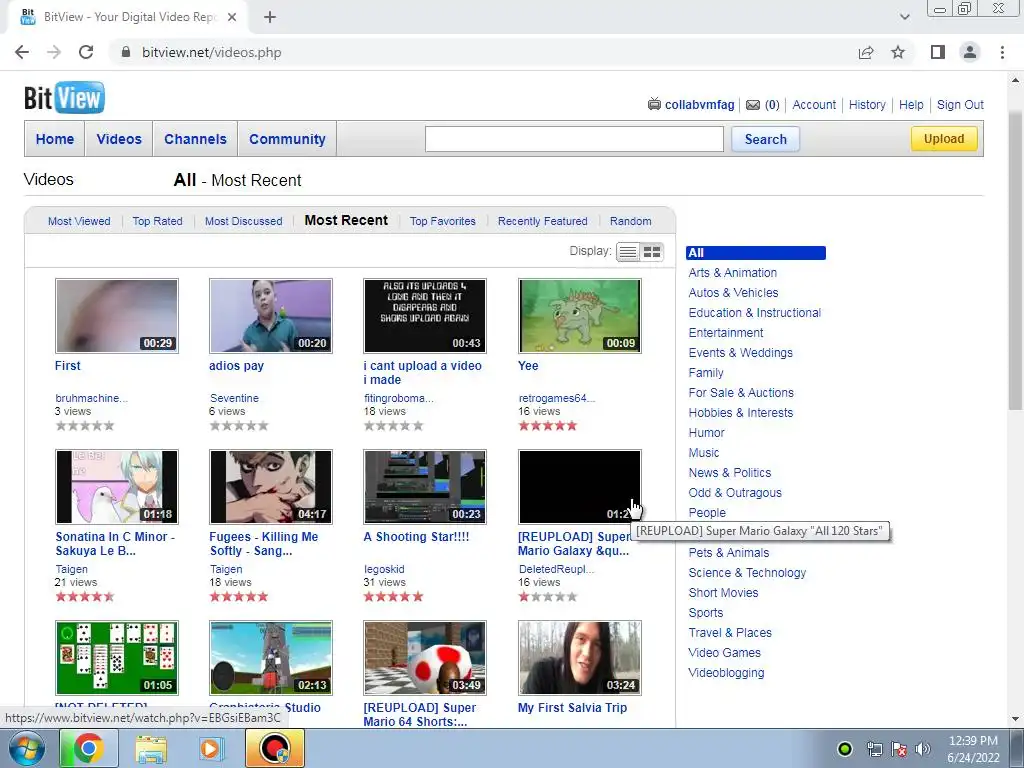Bookmark page with star icon

pyautogui.click(x=899, y=52)
